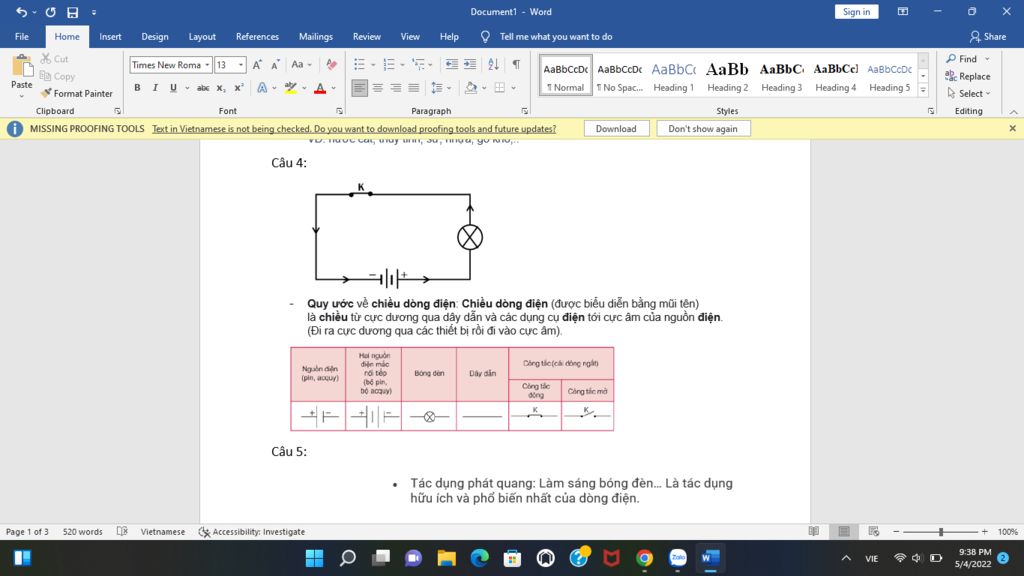
Task: Dismiss the proofing tools notification bar
Action: pyautogui.click(x=1012, y=129)
